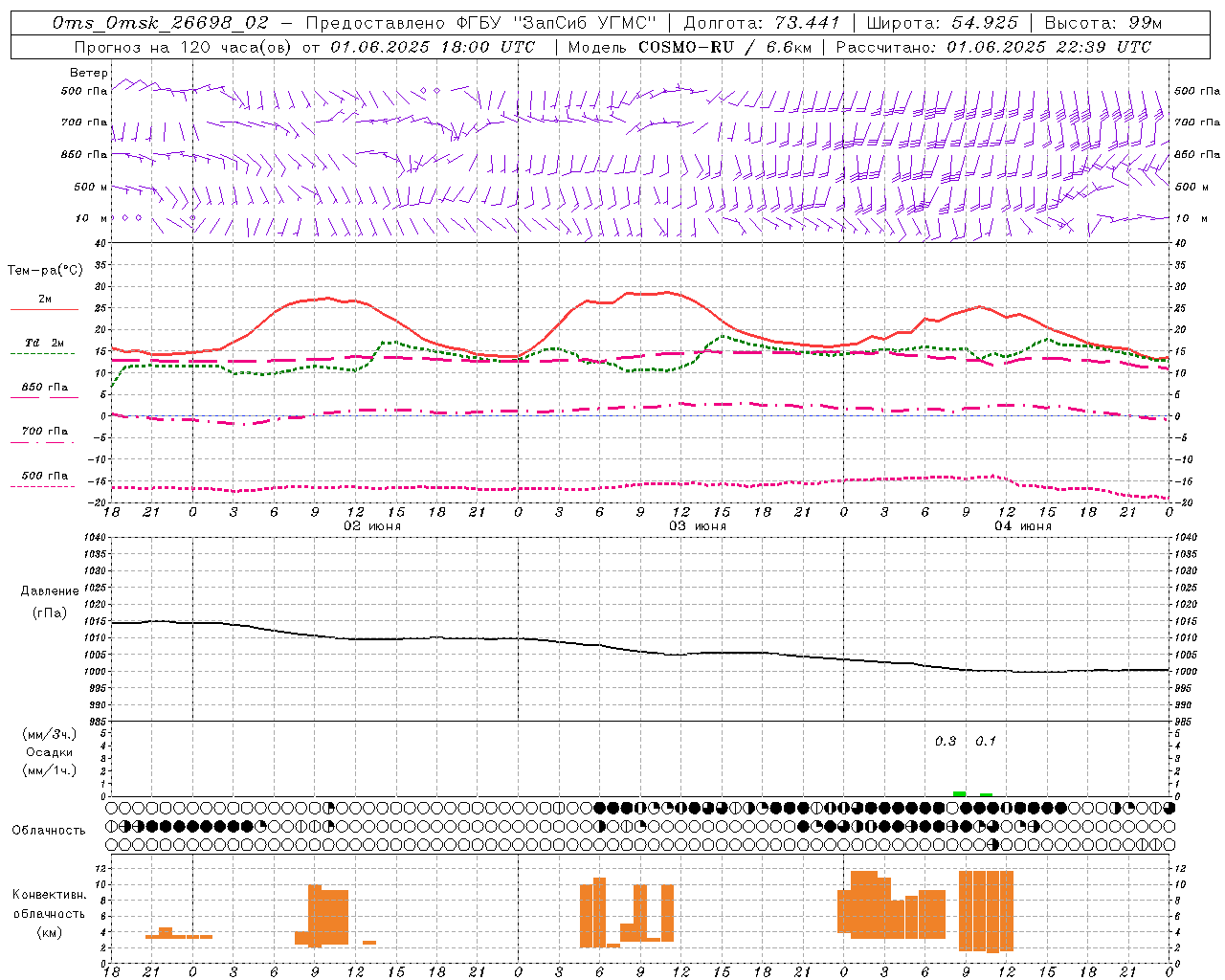Click the 500 гПа temperature legend entry
Viewport: 1225px width, 980px height.
point(44,476)
